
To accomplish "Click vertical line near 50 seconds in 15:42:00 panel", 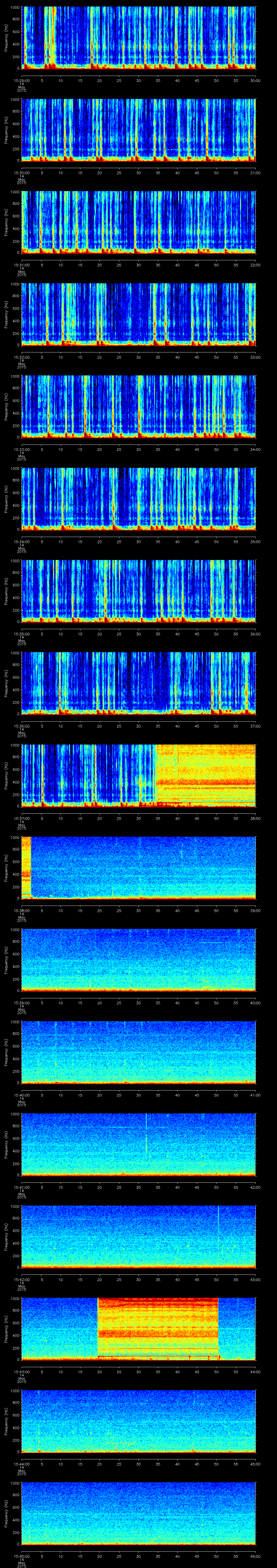I will [218, 1223].
